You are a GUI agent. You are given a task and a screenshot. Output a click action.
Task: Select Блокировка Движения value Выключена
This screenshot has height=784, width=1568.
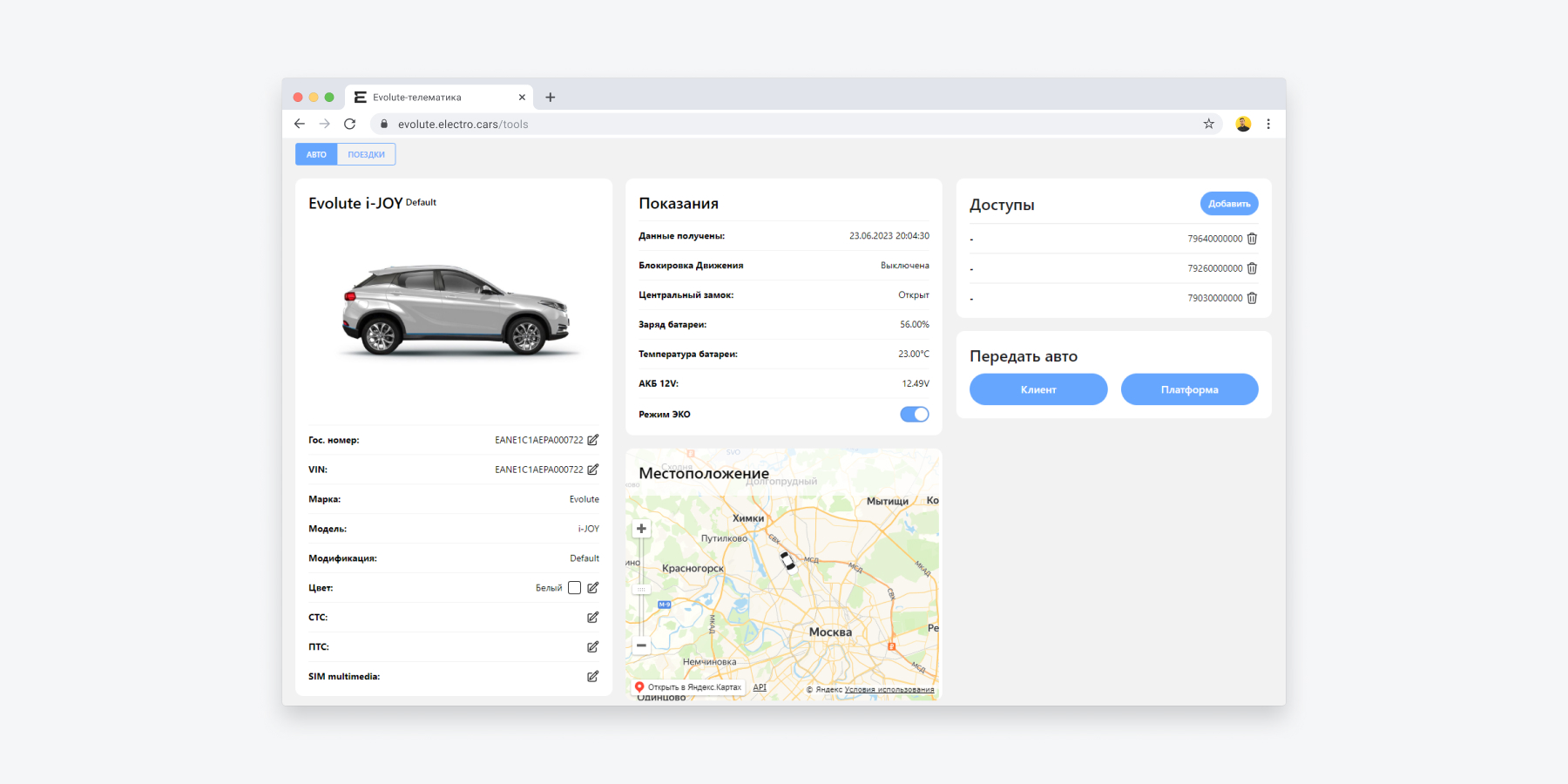pyautogui.click(x=905, y=266)
